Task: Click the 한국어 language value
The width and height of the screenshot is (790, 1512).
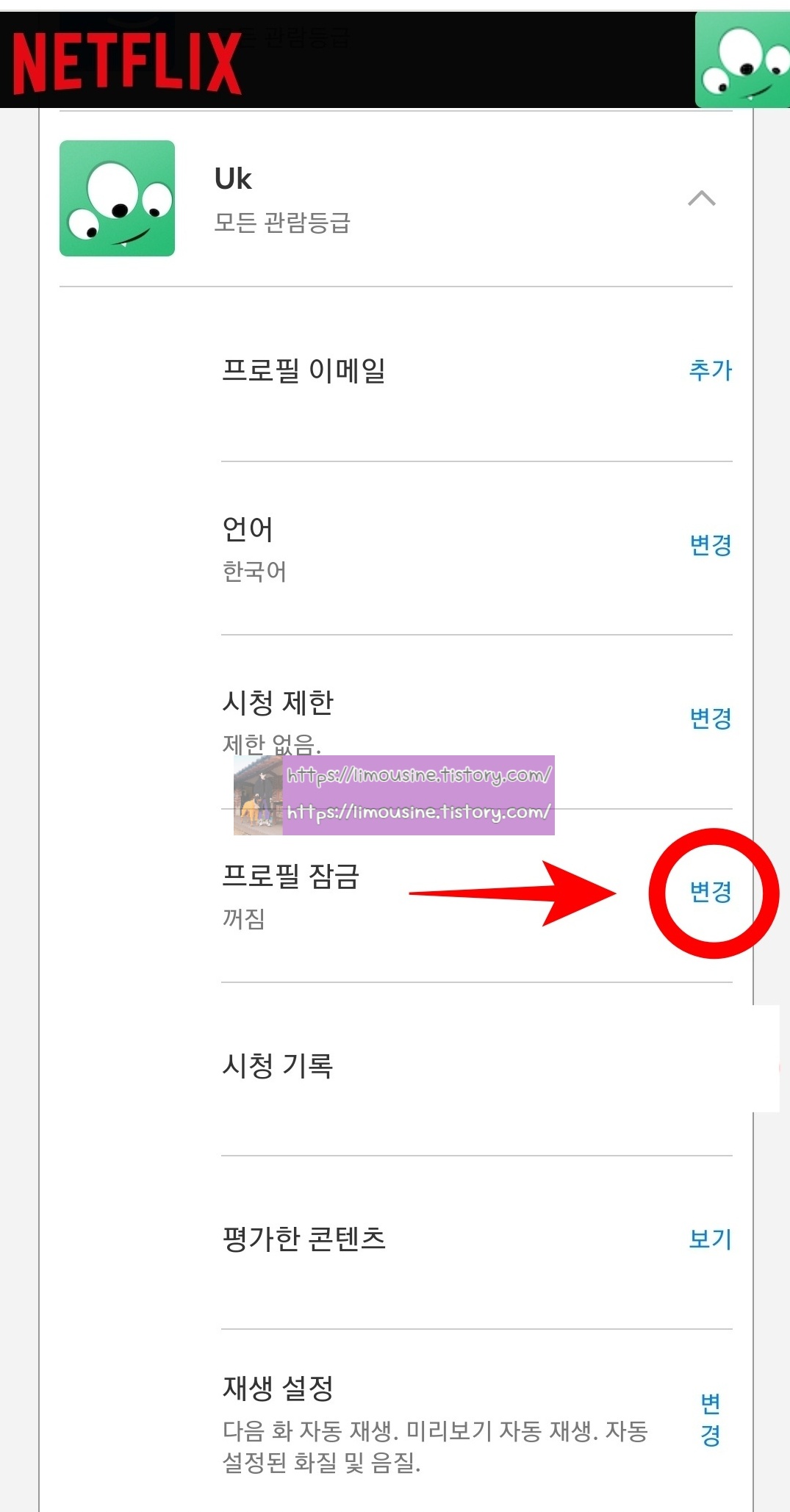Action: [x=254, y=571]
